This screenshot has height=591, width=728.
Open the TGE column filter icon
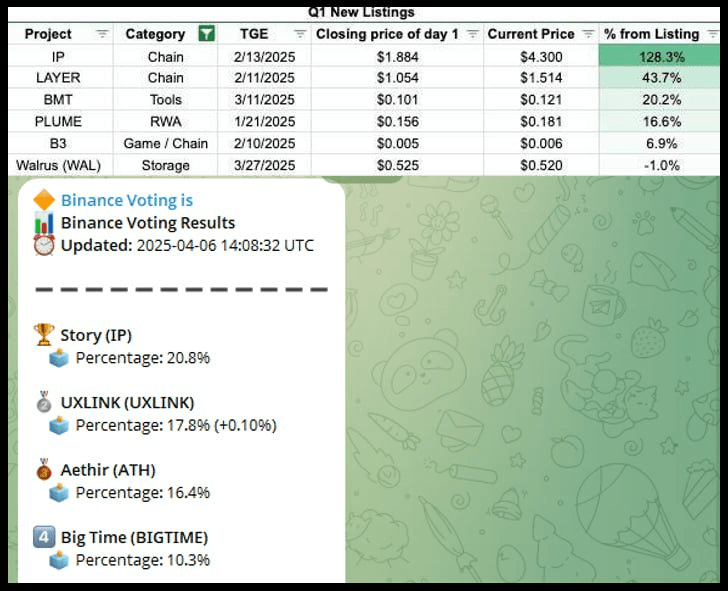(300, 34)
